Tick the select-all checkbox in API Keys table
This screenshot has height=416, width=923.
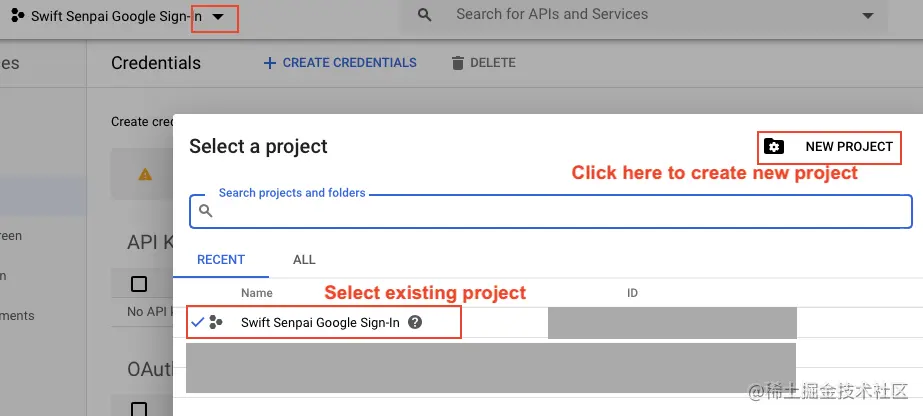click(x=139, y=284)
